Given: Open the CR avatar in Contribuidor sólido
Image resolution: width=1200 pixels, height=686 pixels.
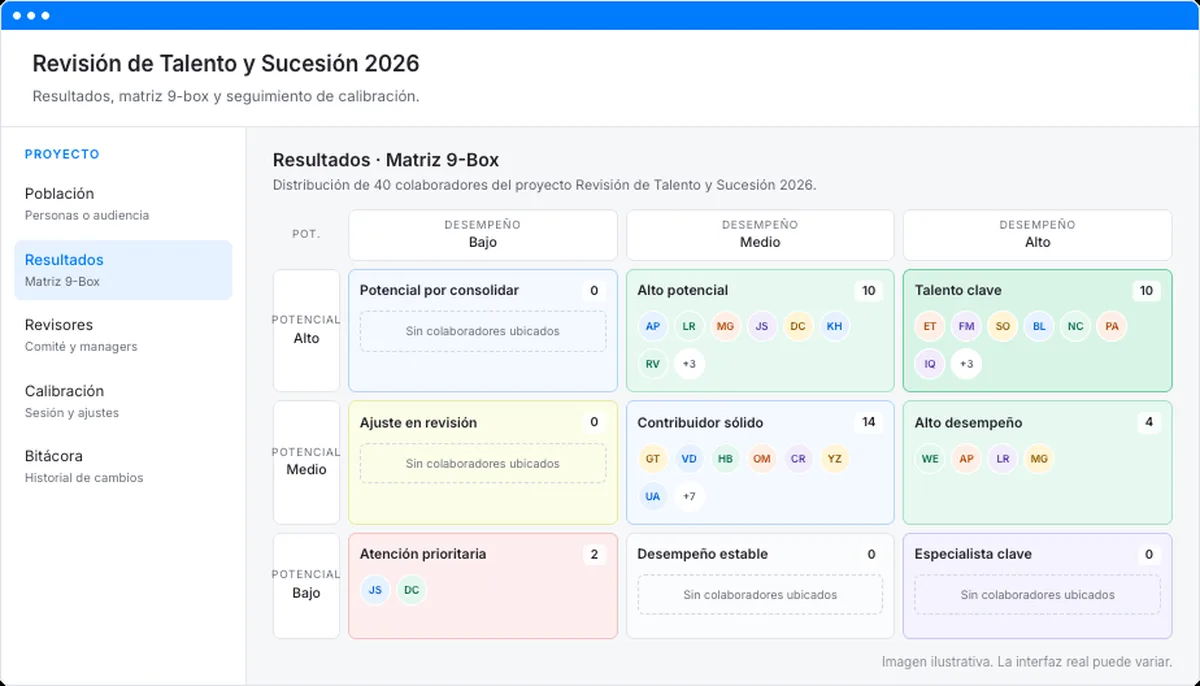Looking at the screenshot, I should click(x=797, y=458).
